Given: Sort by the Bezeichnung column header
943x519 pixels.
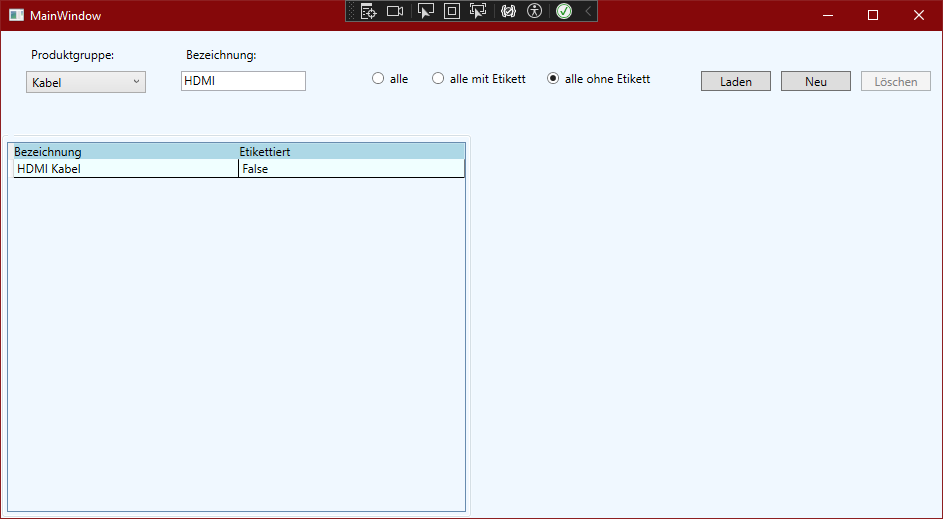Looking at the screenshot, I should [126, 152].
